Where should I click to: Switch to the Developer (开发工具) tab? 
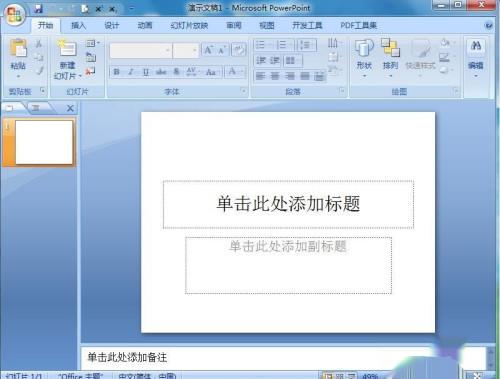307,25
